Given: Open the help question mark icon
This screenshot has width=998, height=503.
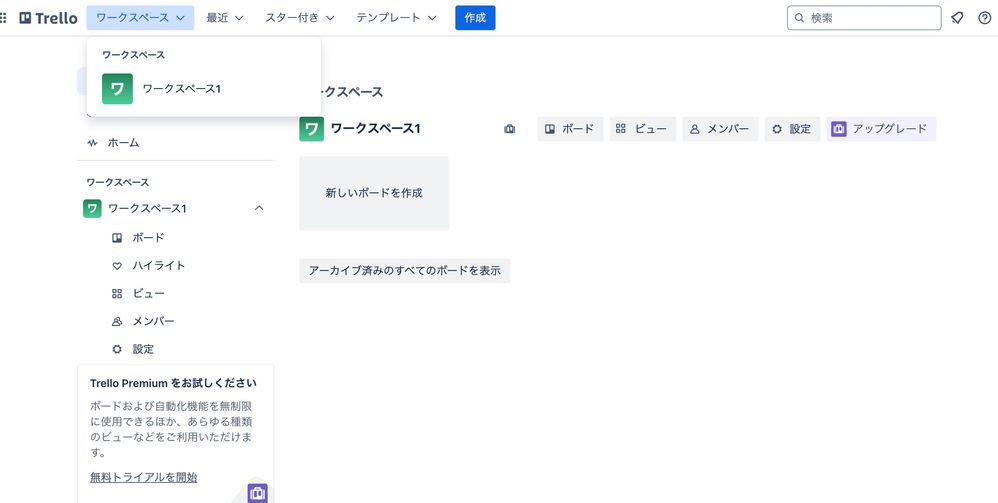Looking at the screenshot, I should (984, 18).
